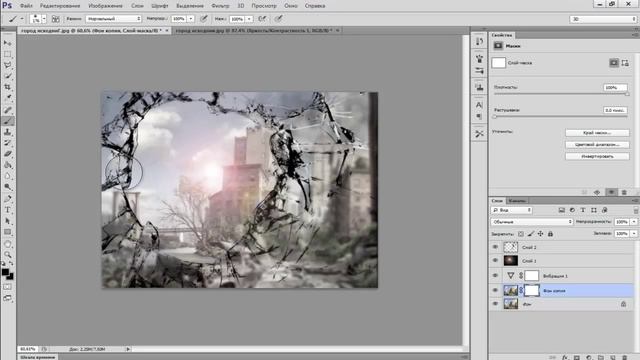Select the Lasso tool
The height and width of the screenshot is (360, 640).
pyautogui.click(x=7, y=65)
